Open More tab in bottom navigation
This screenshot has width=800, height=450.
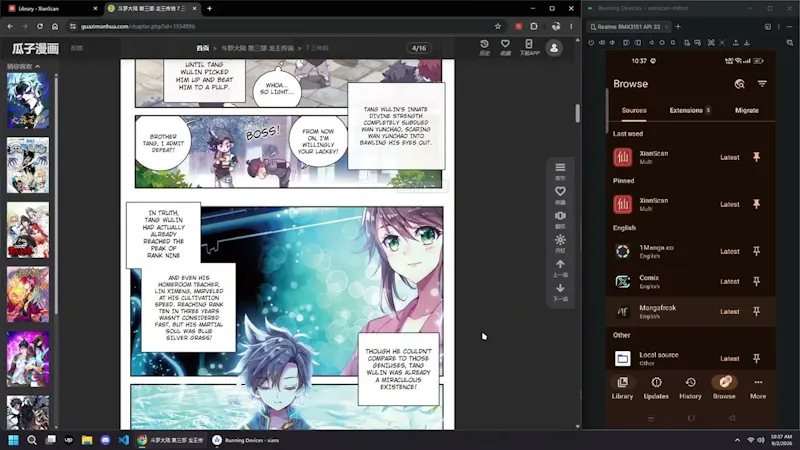(758, 388)
